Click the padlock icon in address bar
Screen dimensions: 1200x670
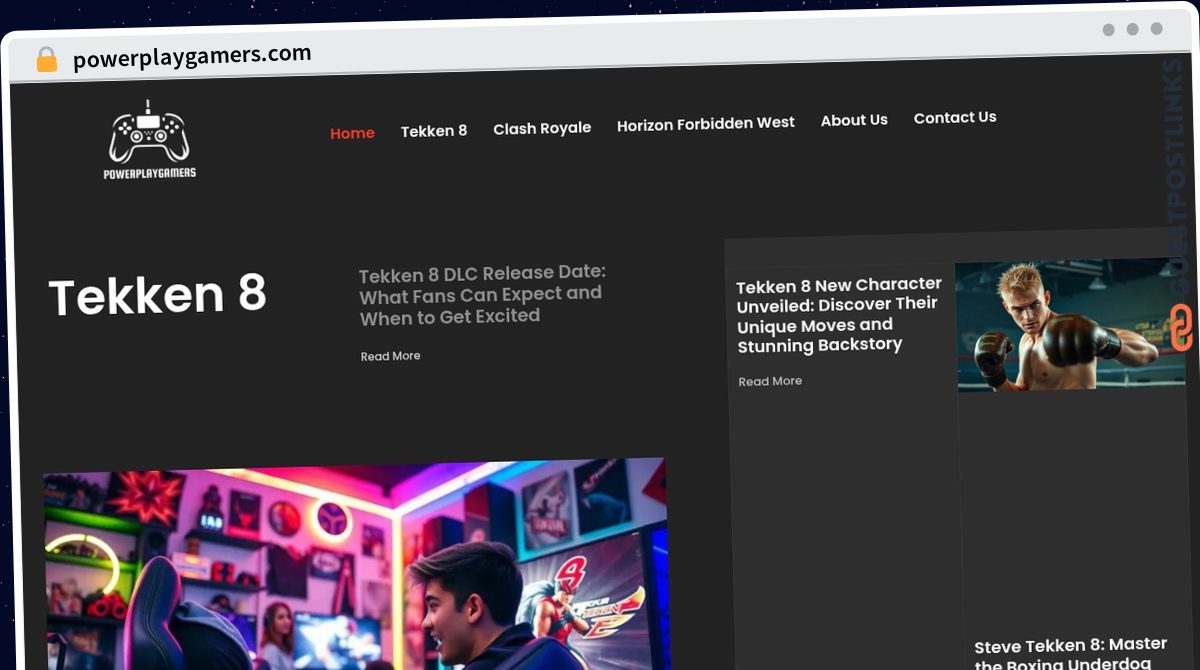(x=47, y=60)
